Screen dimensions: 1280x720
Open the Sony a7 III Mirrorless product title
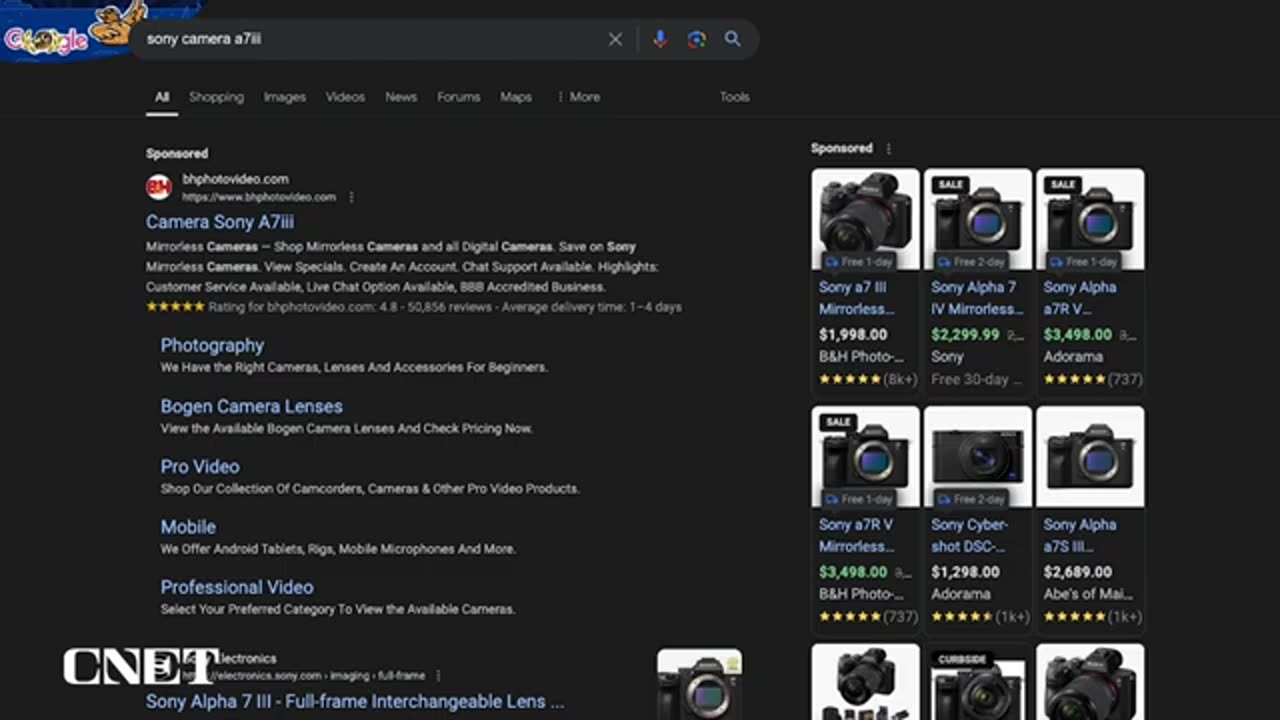(x=856, y=298)
